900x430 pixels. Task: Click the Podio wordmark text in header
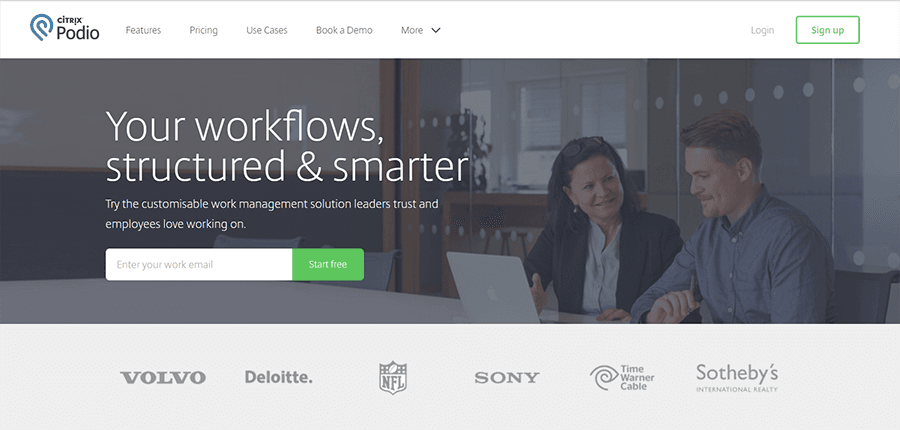point(77,33)
